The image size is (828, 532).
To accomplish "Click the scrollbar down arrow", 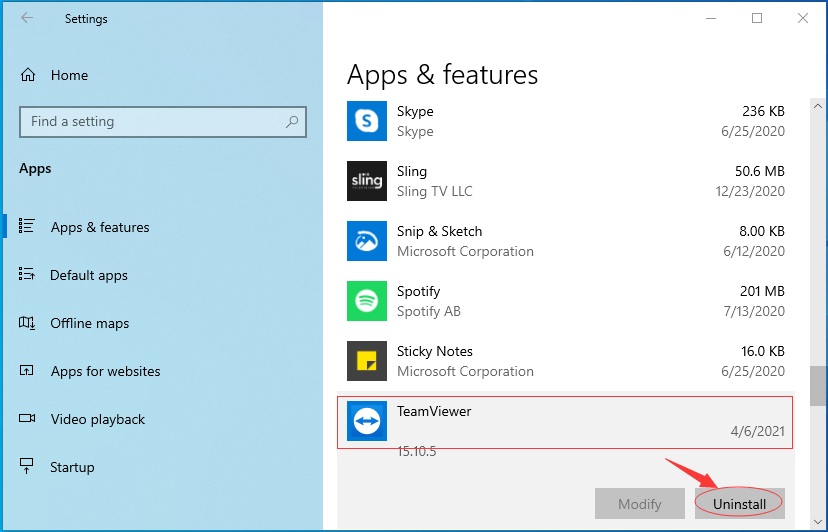I will click(818, 522).
